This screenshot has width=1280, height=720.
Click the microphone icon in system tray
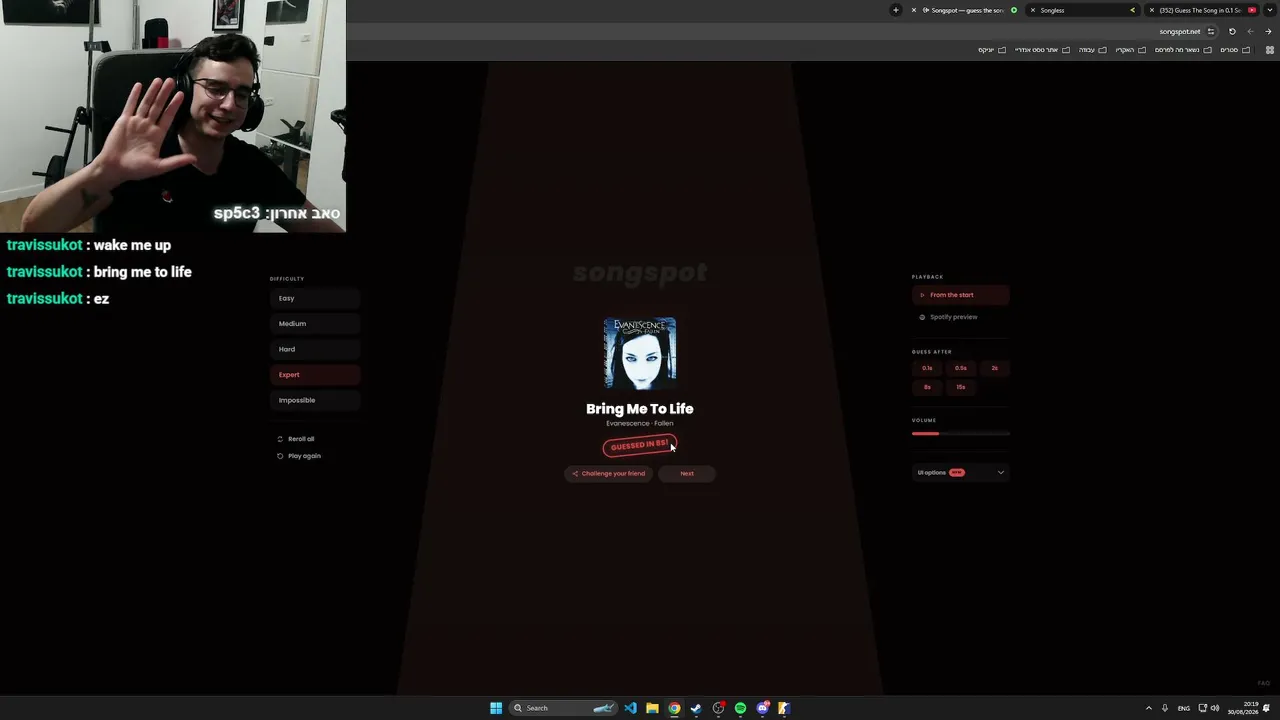(x=1165, y=708)
